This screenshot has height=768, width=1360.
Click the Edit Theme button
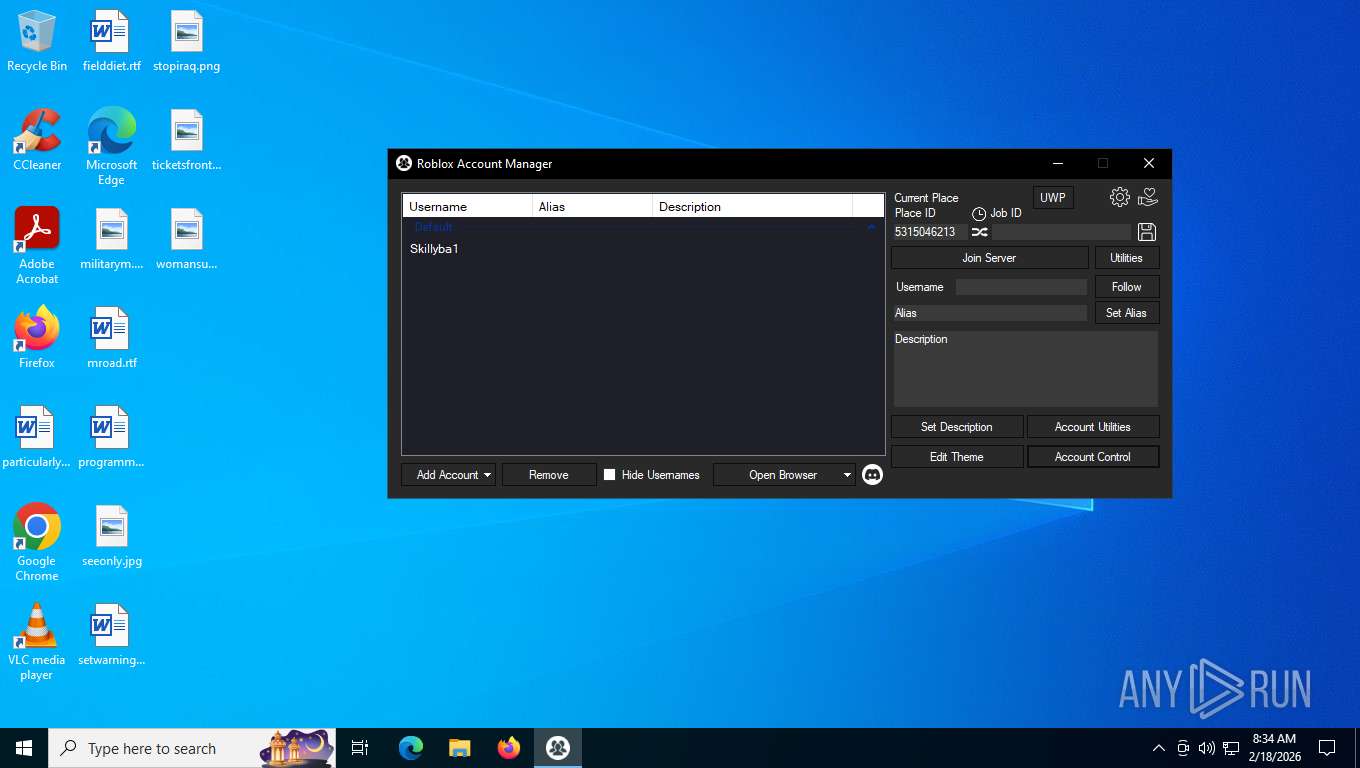[957, 457]
